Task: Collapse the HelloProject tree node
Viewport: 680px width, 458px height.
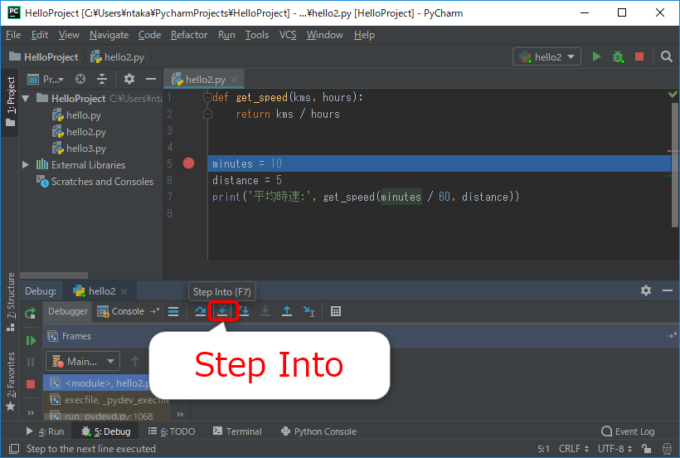Action: click(26, 98)
